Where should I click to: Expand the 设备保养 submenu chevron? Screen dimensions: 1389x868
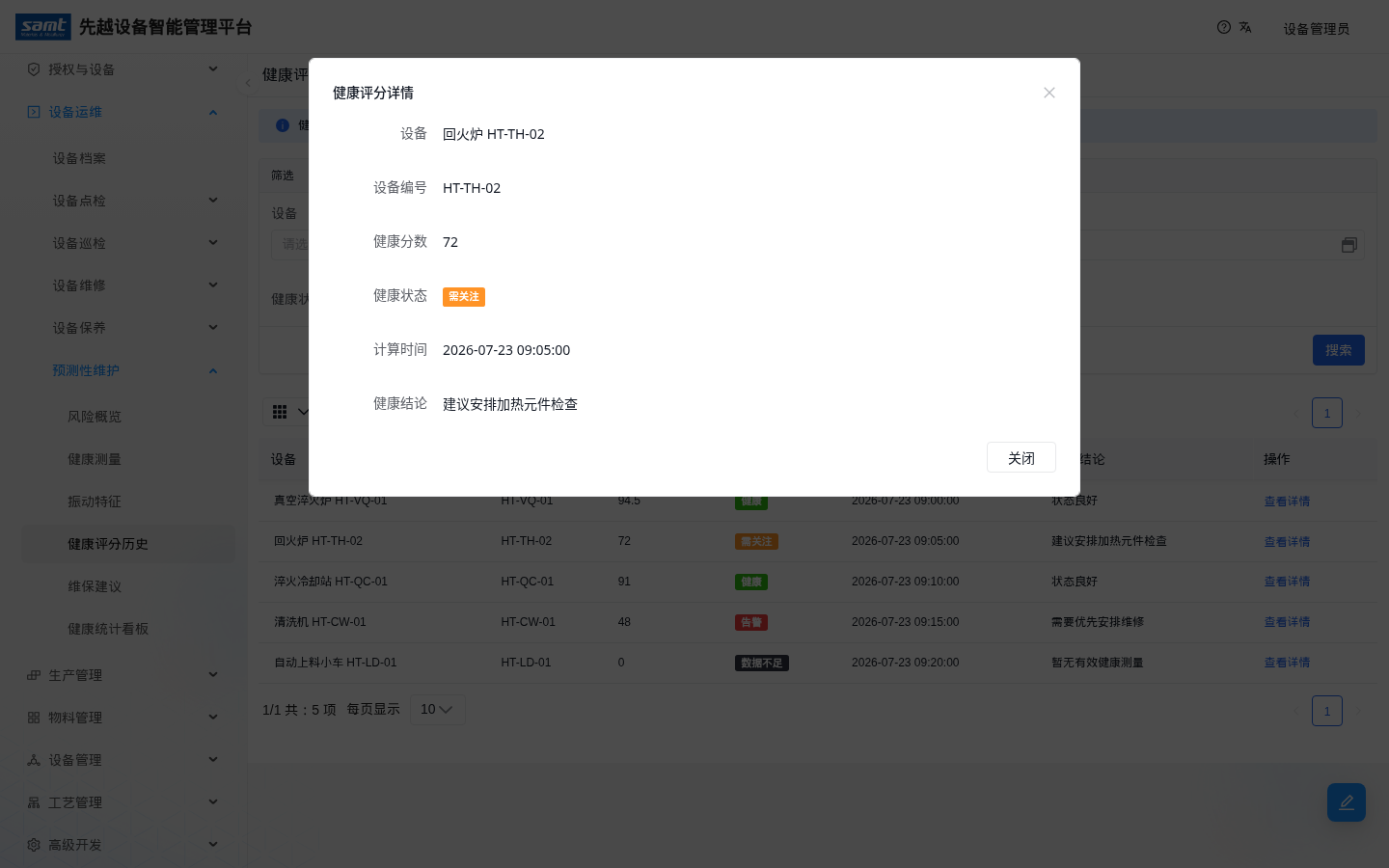(x=213, y=328)
